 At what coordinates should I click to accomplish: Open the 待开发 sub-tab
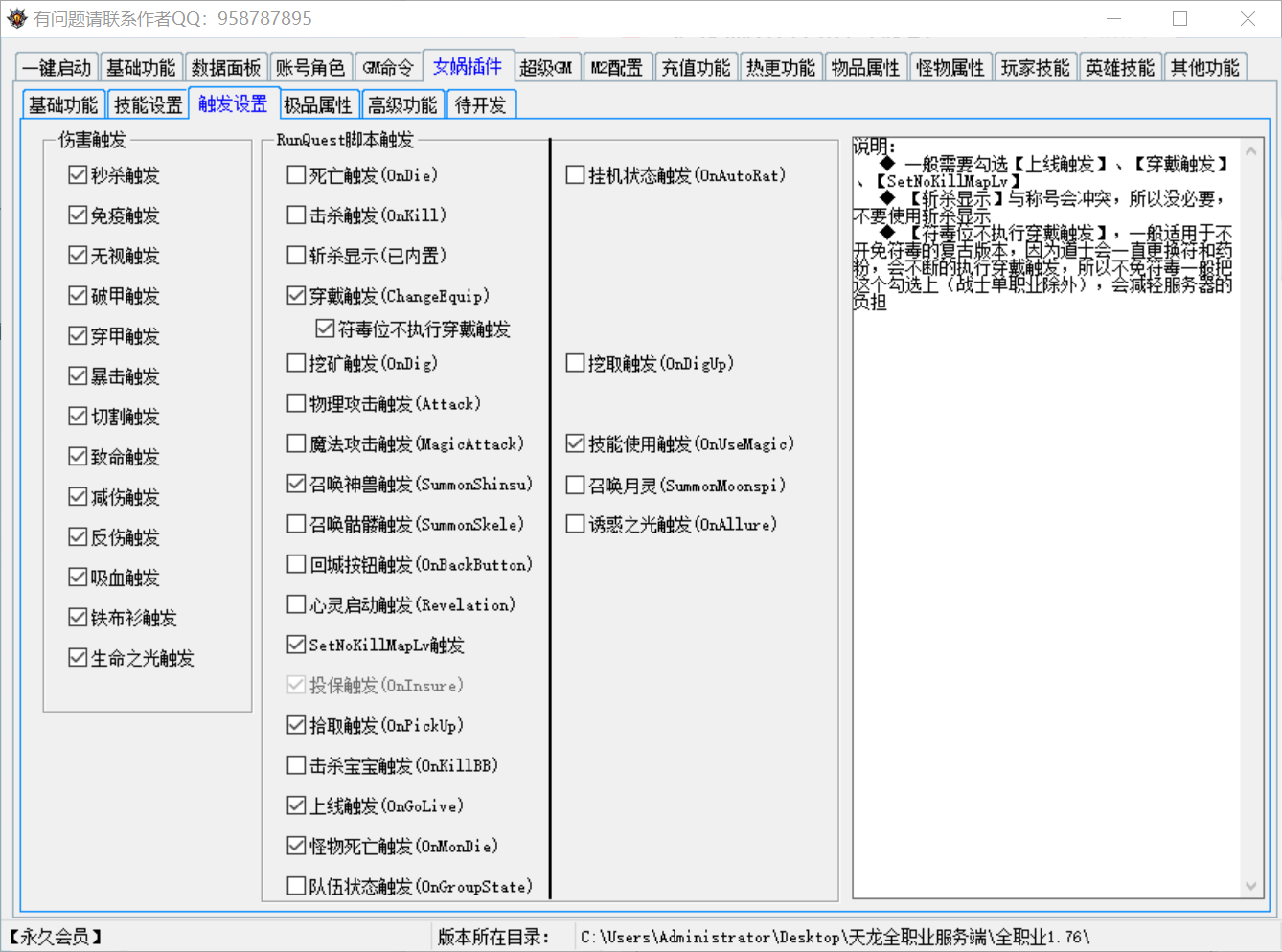[481, 104]
